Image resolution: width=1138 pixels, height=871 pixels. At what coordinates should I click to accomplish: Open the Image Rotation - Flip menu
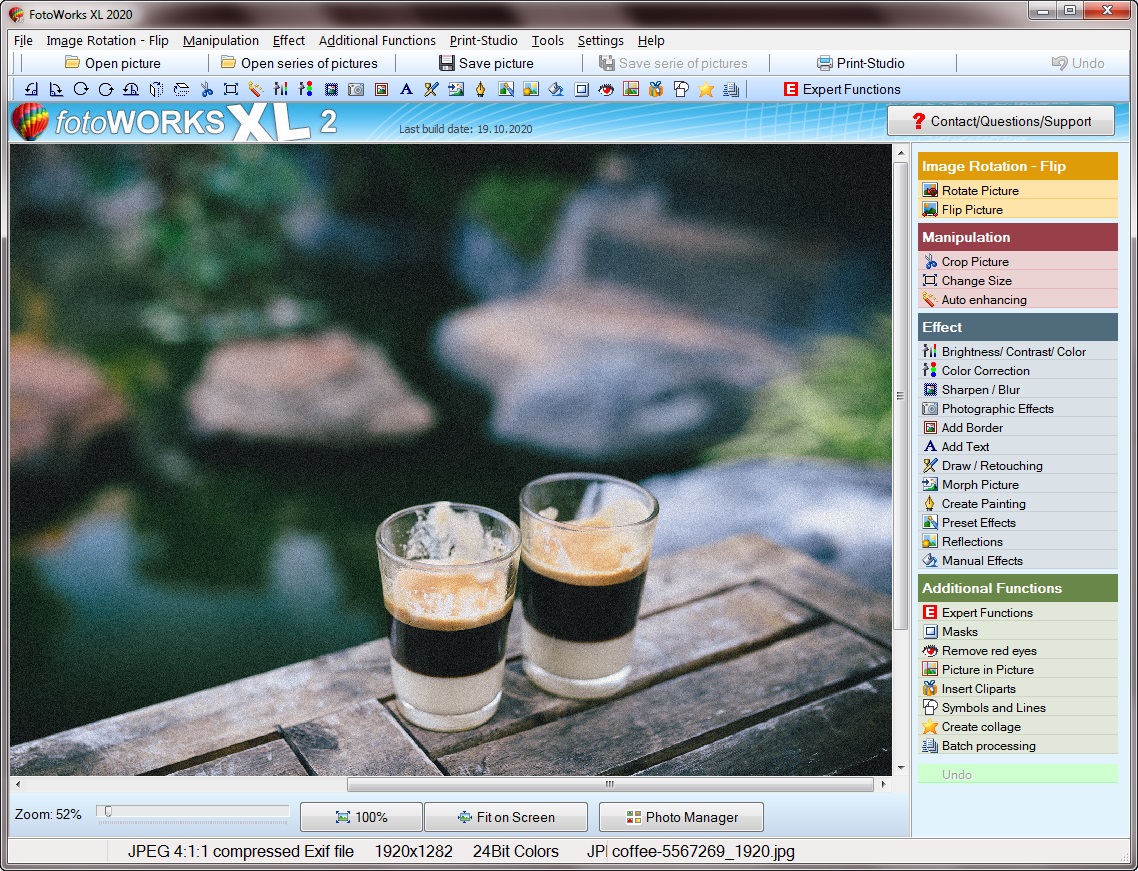click(107, 41)
